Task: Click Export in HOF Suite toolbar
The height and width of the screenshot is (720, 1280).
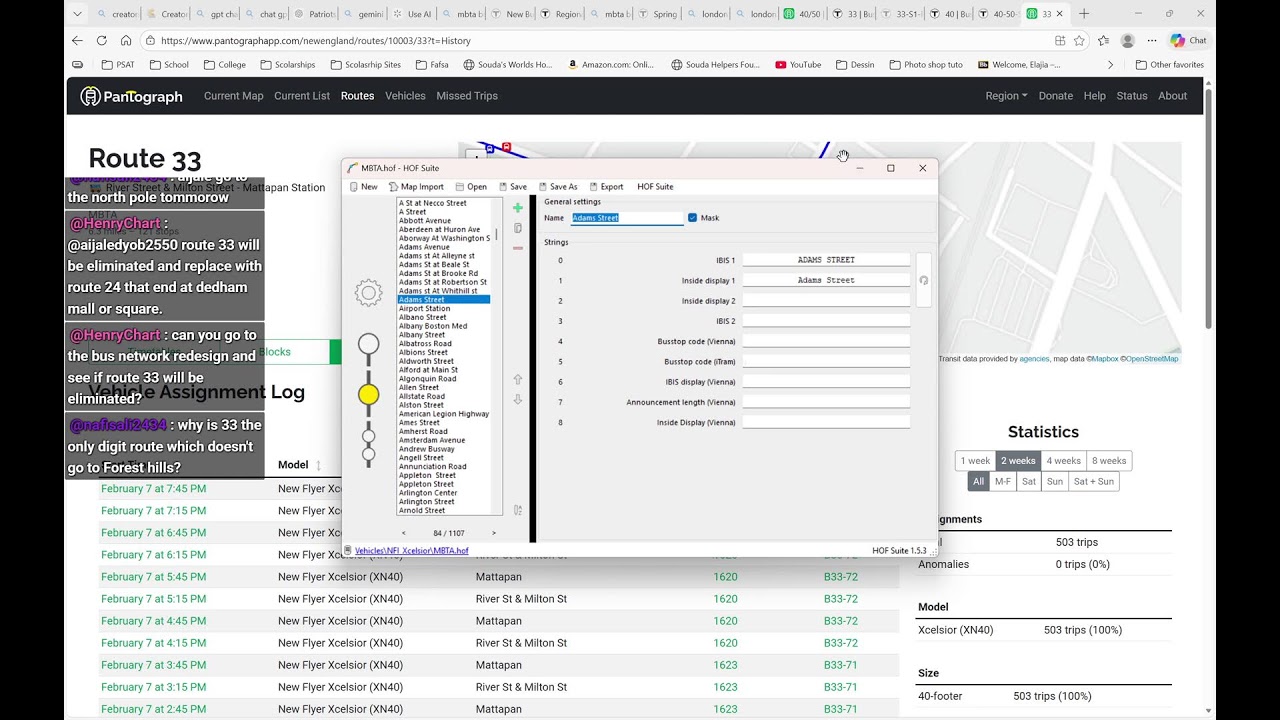Action: point(606,187)
